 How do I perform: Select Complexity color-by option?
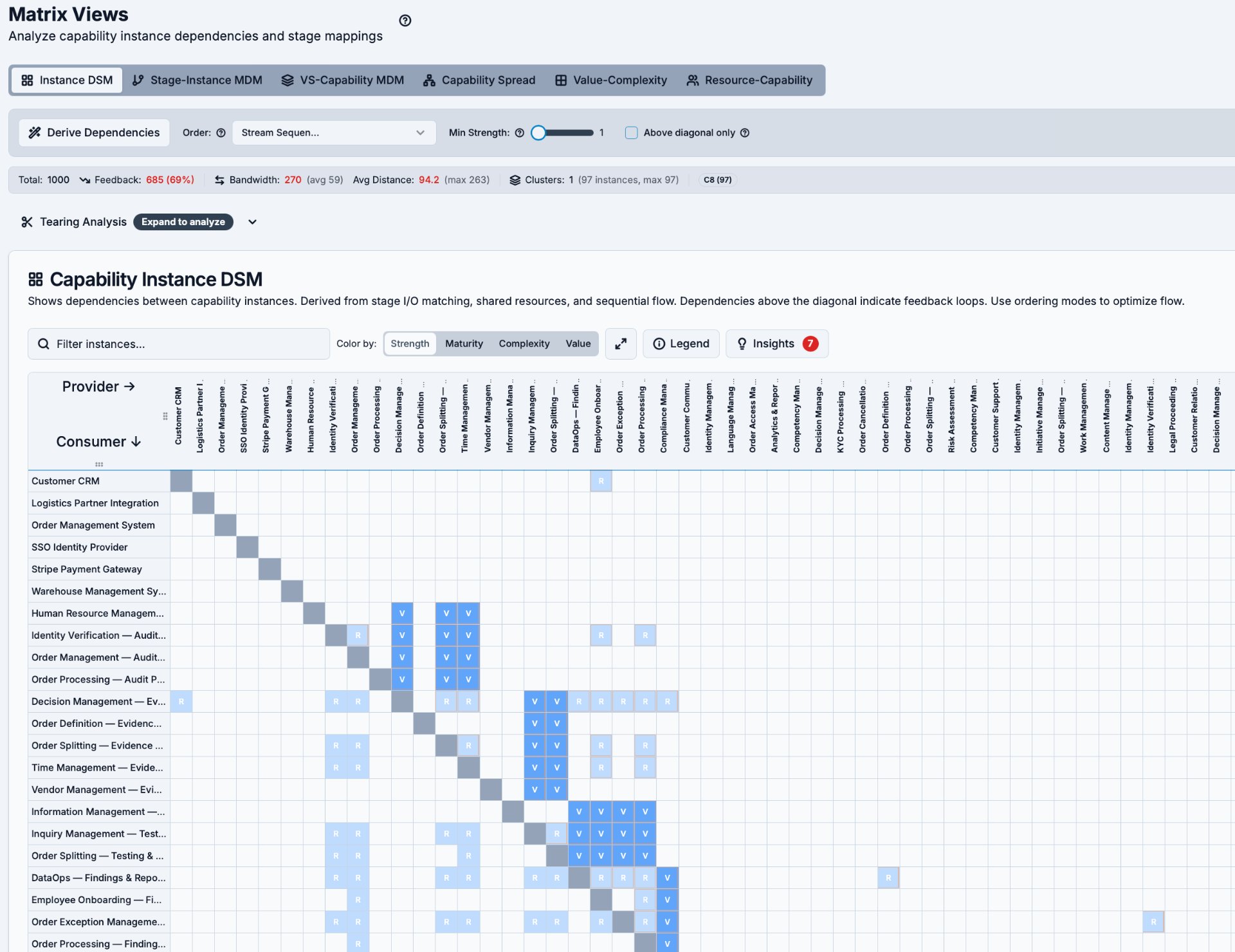pyautogui.click(x=524, y=343)
